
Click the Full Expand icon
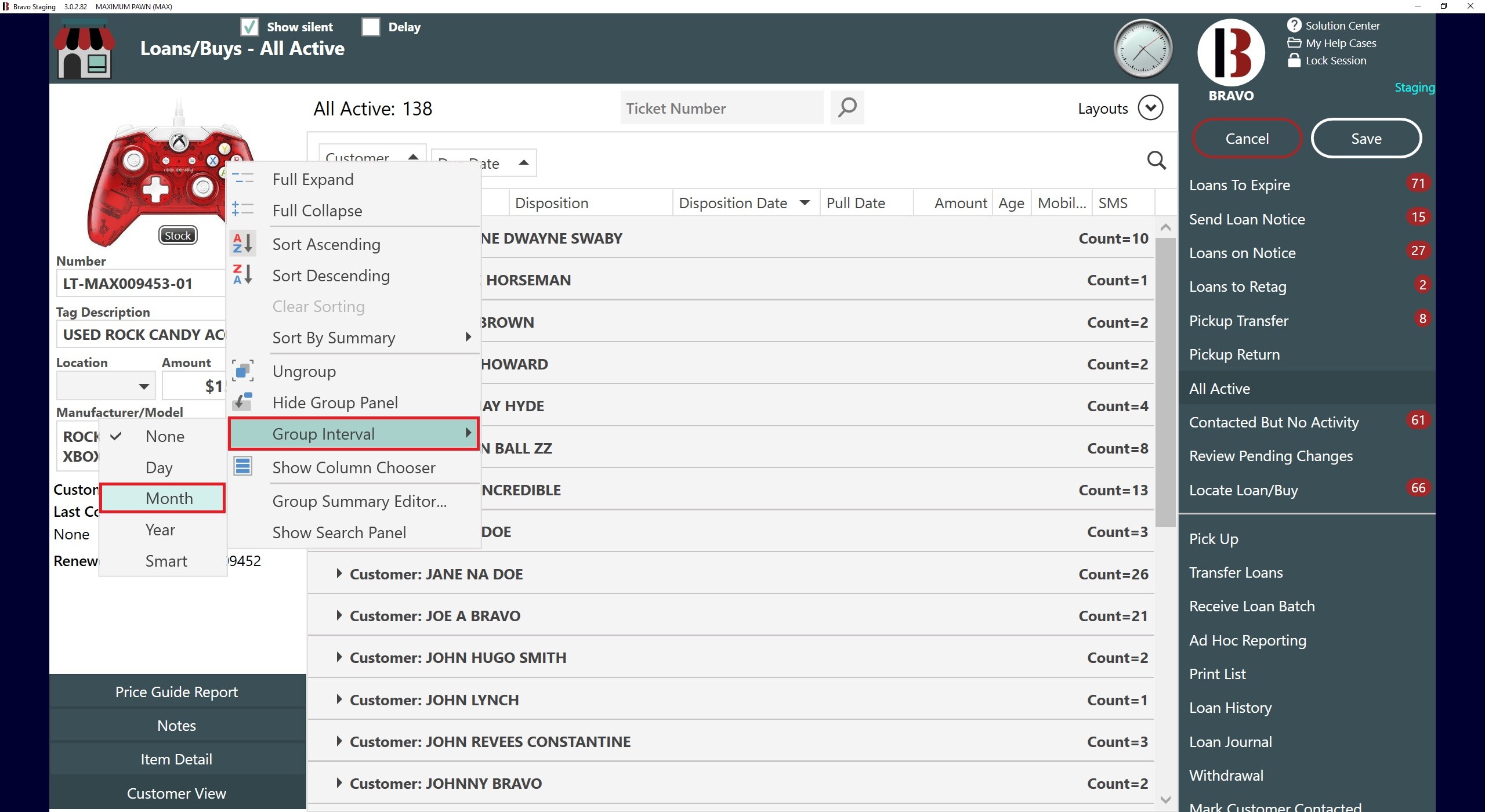tap(242, 178)
